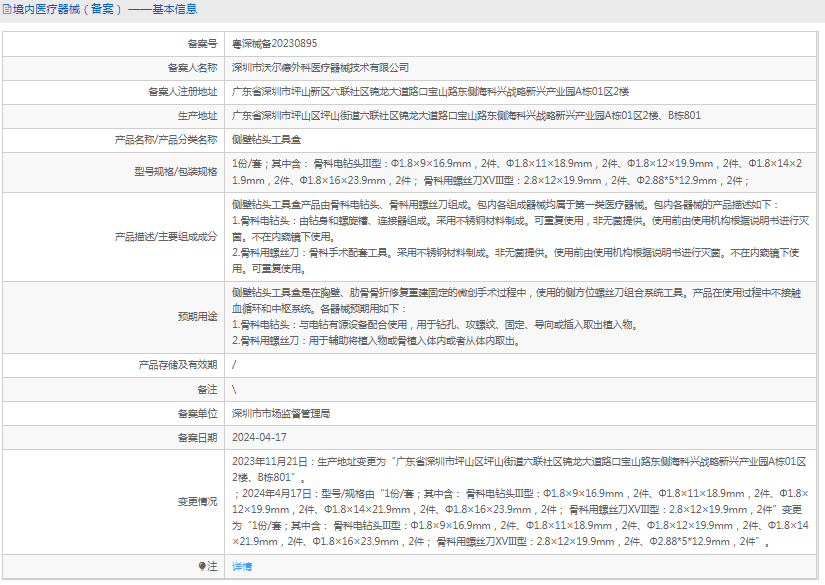Click the document icon beside the page title
The image size is (825, 585).
pos(7,9)
